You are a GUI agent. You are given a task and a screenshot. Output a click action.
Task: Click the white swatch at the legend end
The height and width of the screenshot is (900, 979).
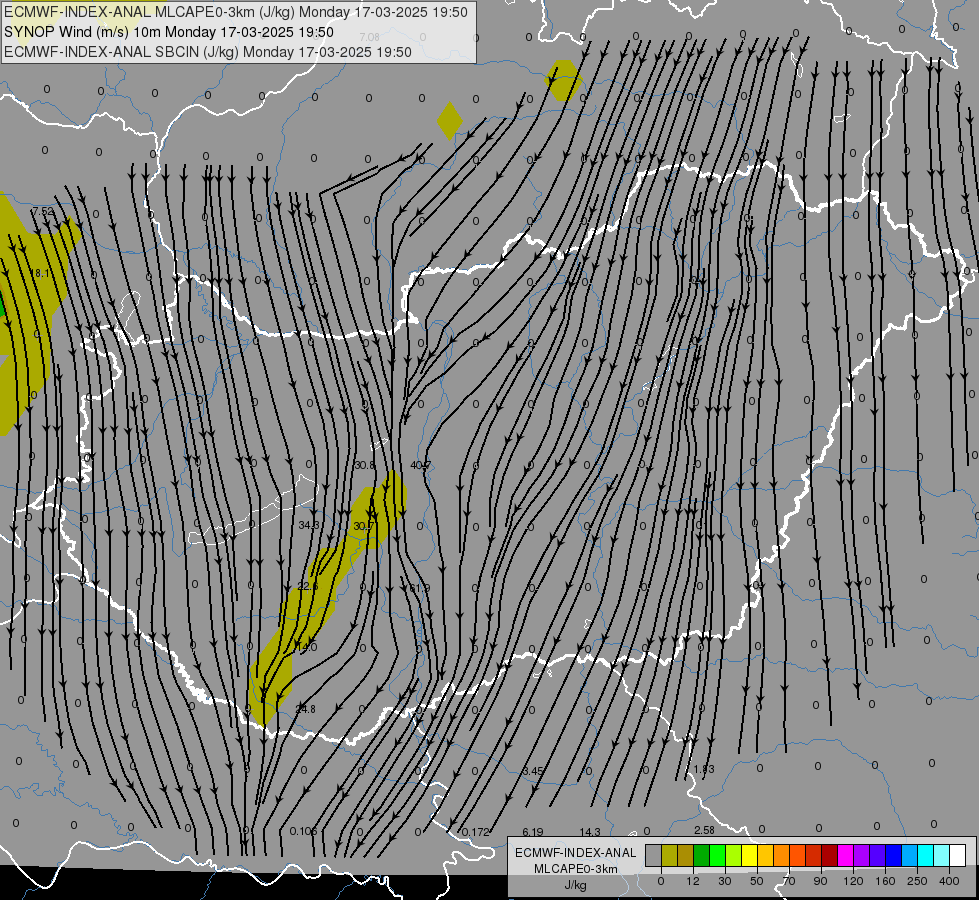(957, 855)
